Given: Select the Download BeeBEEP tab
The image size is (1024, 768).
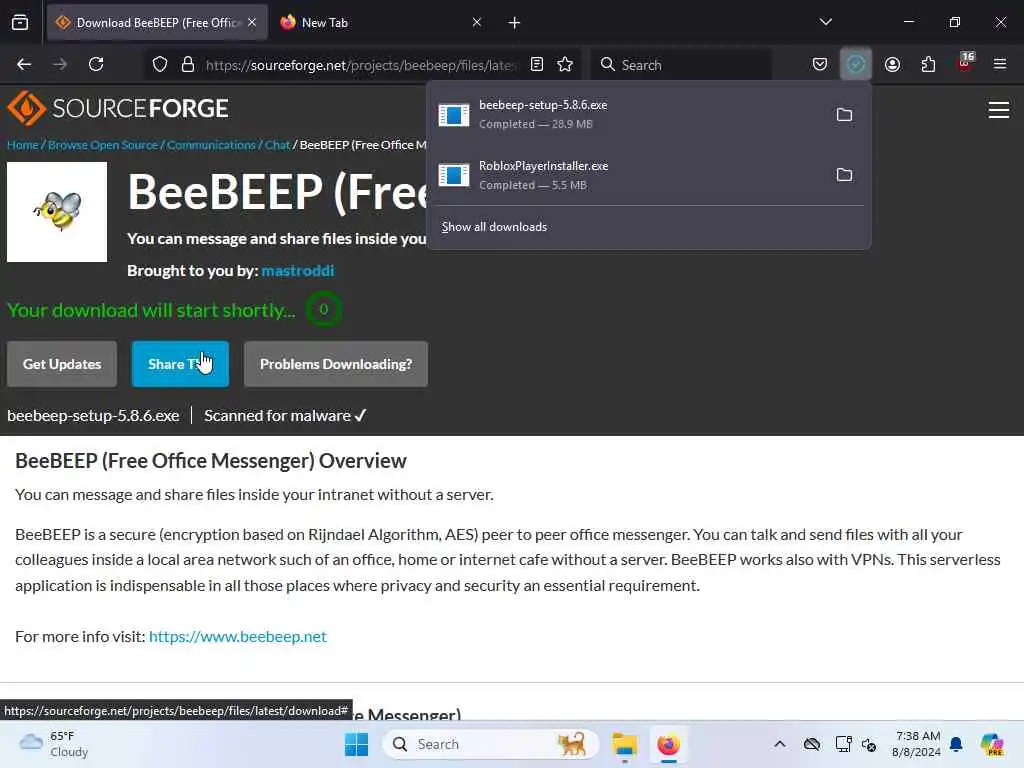Looking at the screenshot, I should [x=157, y=23].
